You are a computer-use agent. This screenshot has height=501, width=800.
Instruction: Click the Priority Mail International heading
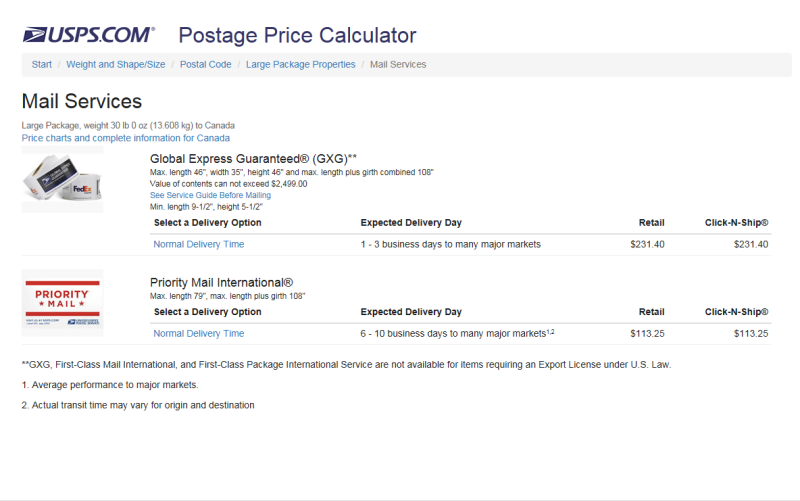pyautogui.click(x=221, y=283)
